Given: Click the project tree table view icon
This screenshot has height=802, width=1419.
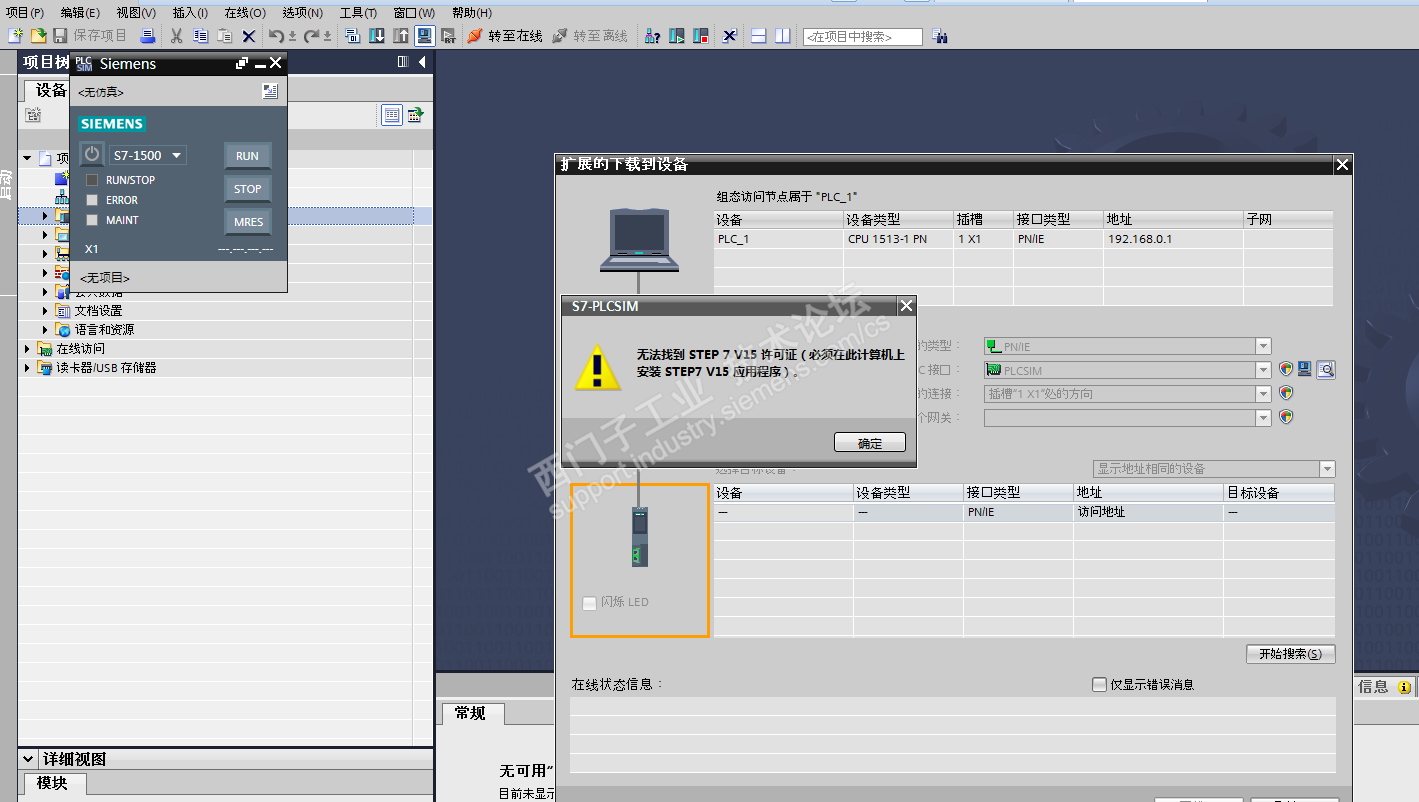Looking at the screenshot, I should point(392,115).
